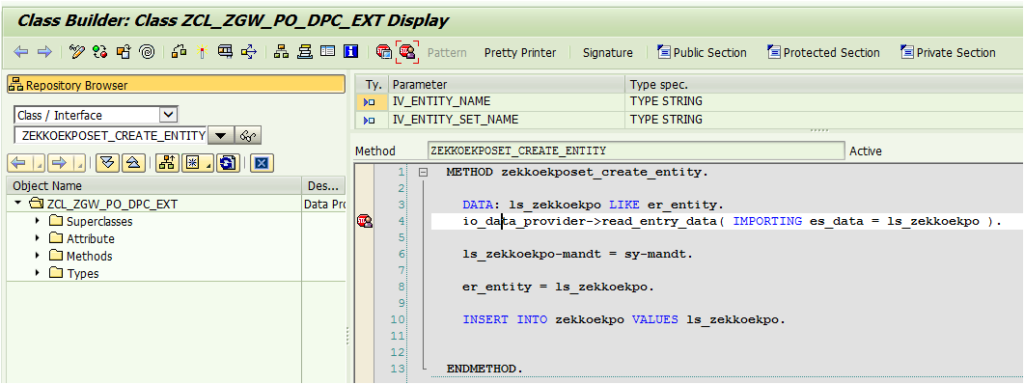This screenshot has width=1024, height=384.
Task: Click the ZEKKOEKPOSET_CREATE_ENTITY object name field
Action: point(110,135)
